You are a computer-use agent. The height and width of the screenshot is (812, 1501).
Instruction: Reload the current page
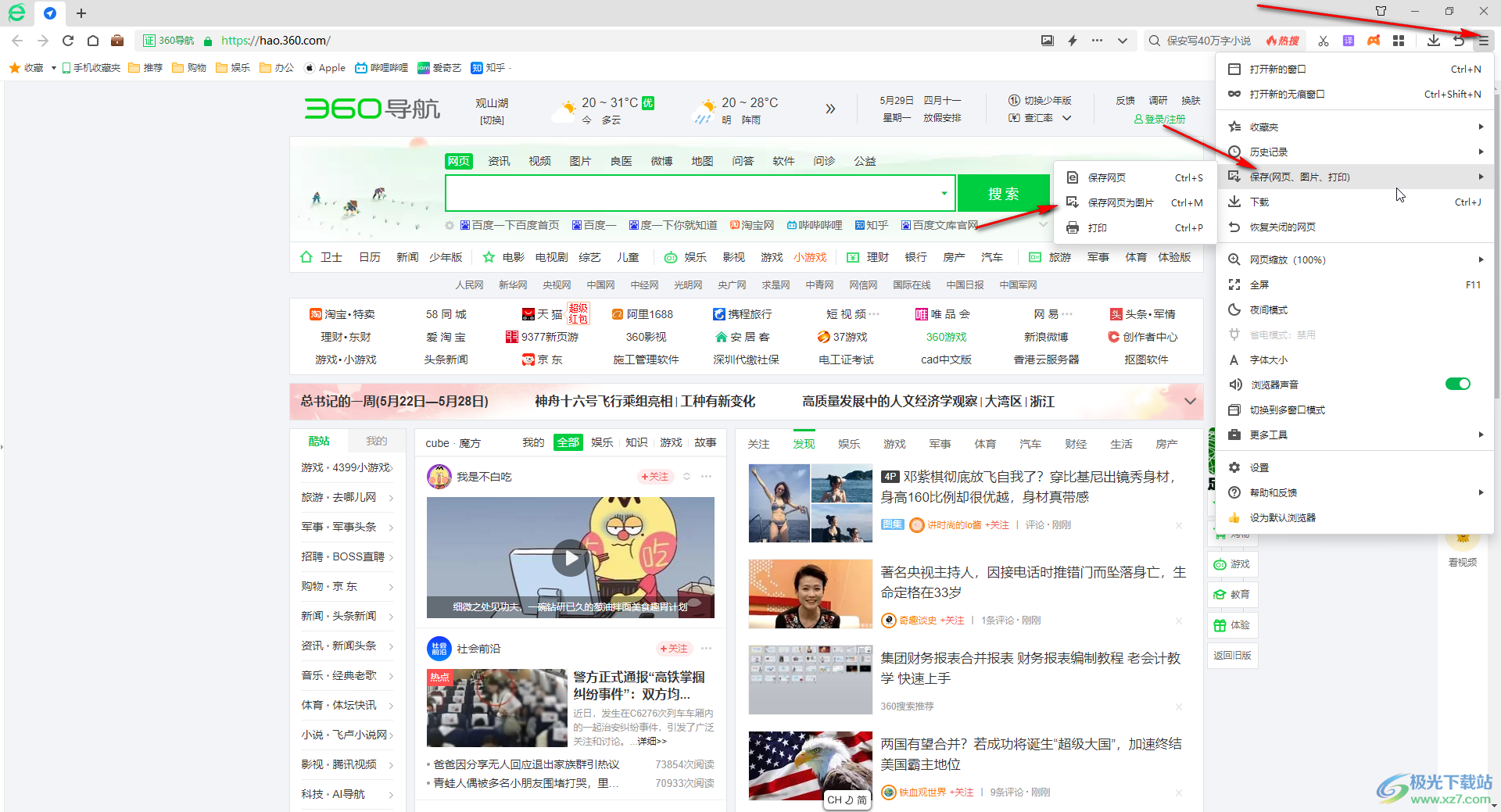(x=68, y=41)
